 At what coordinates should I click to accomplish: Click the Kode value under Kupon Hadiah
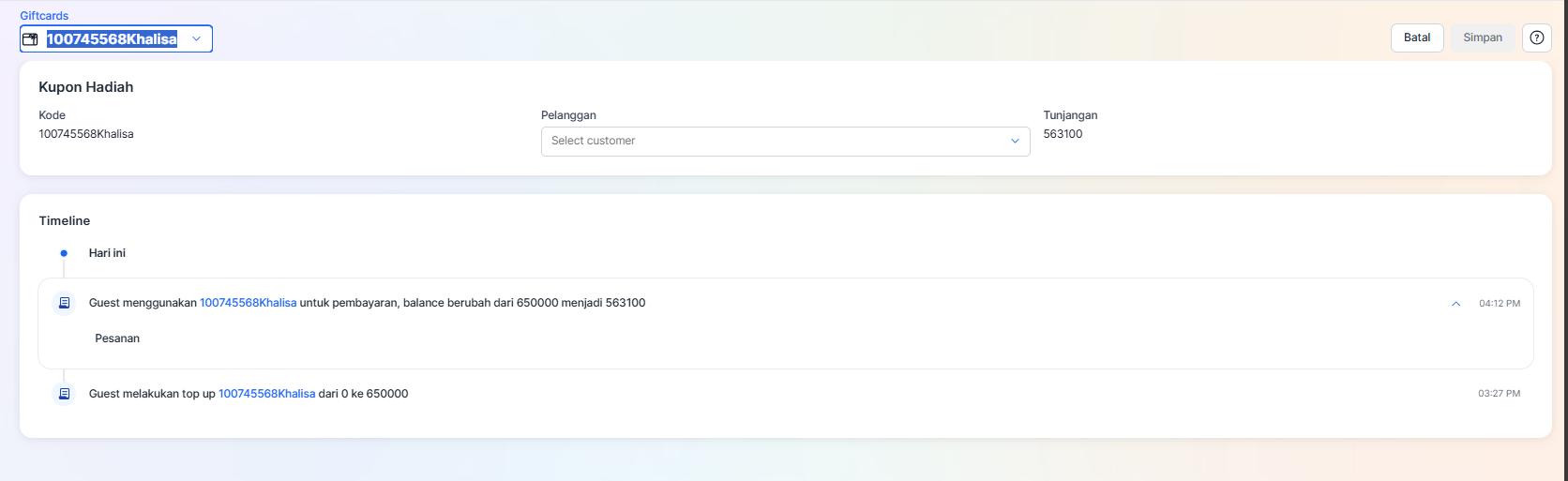[86, 134]
